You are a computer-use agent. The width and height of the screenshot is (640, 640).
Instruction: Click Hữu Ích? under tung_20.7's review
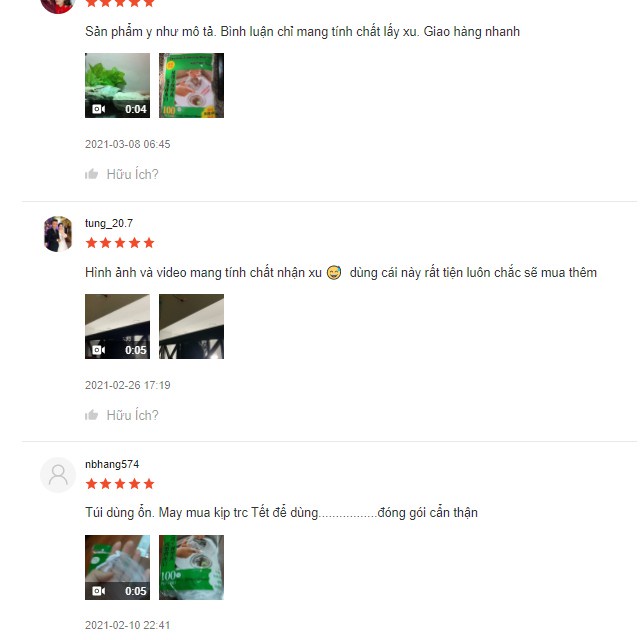(132, 415)
